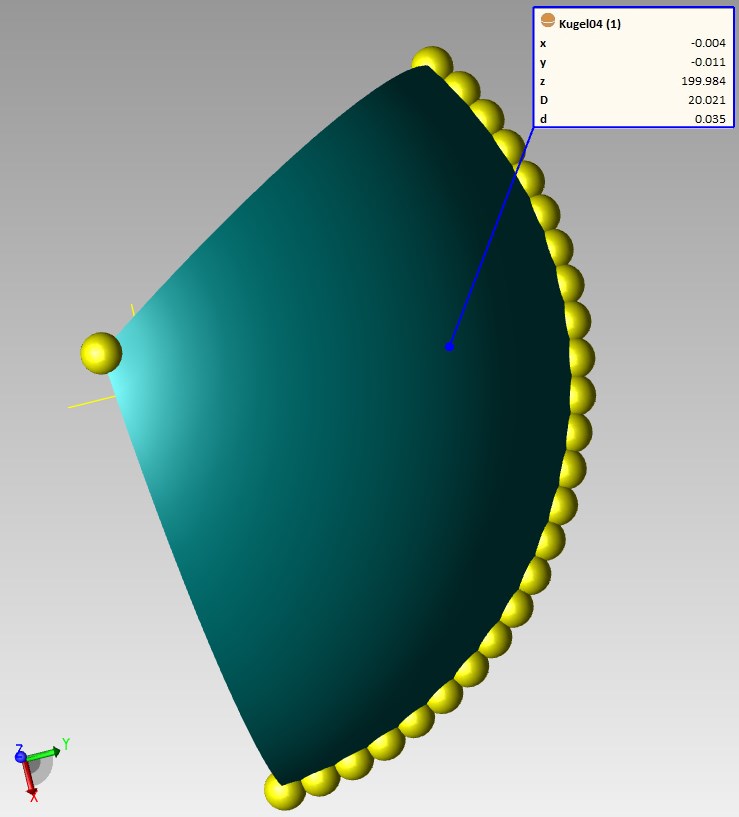Click the blue anchor point on the surface
The image size is (739, 817).
[x=450, y=347]
